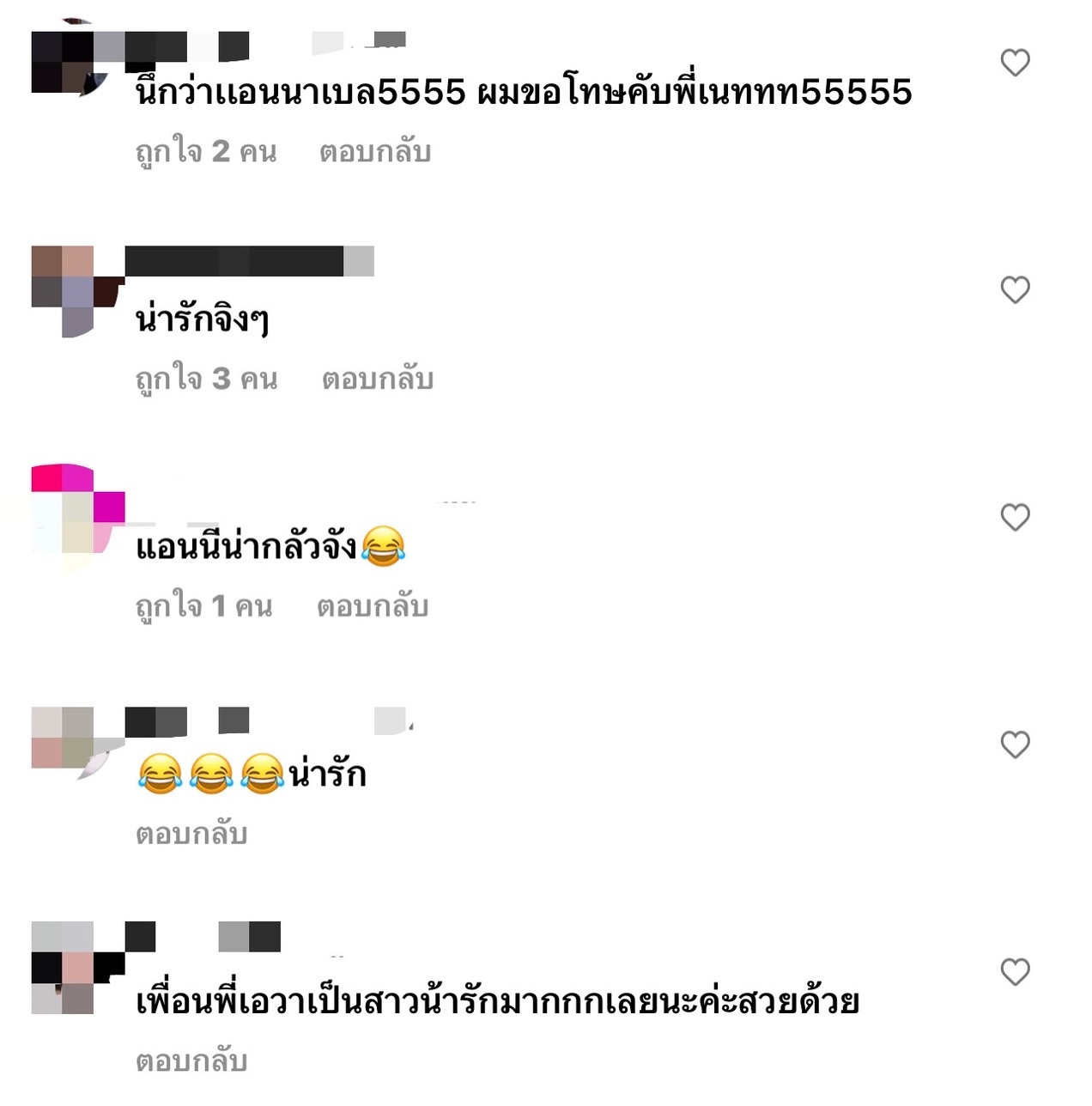Open the first commenter's profile picture

(70, 56)
